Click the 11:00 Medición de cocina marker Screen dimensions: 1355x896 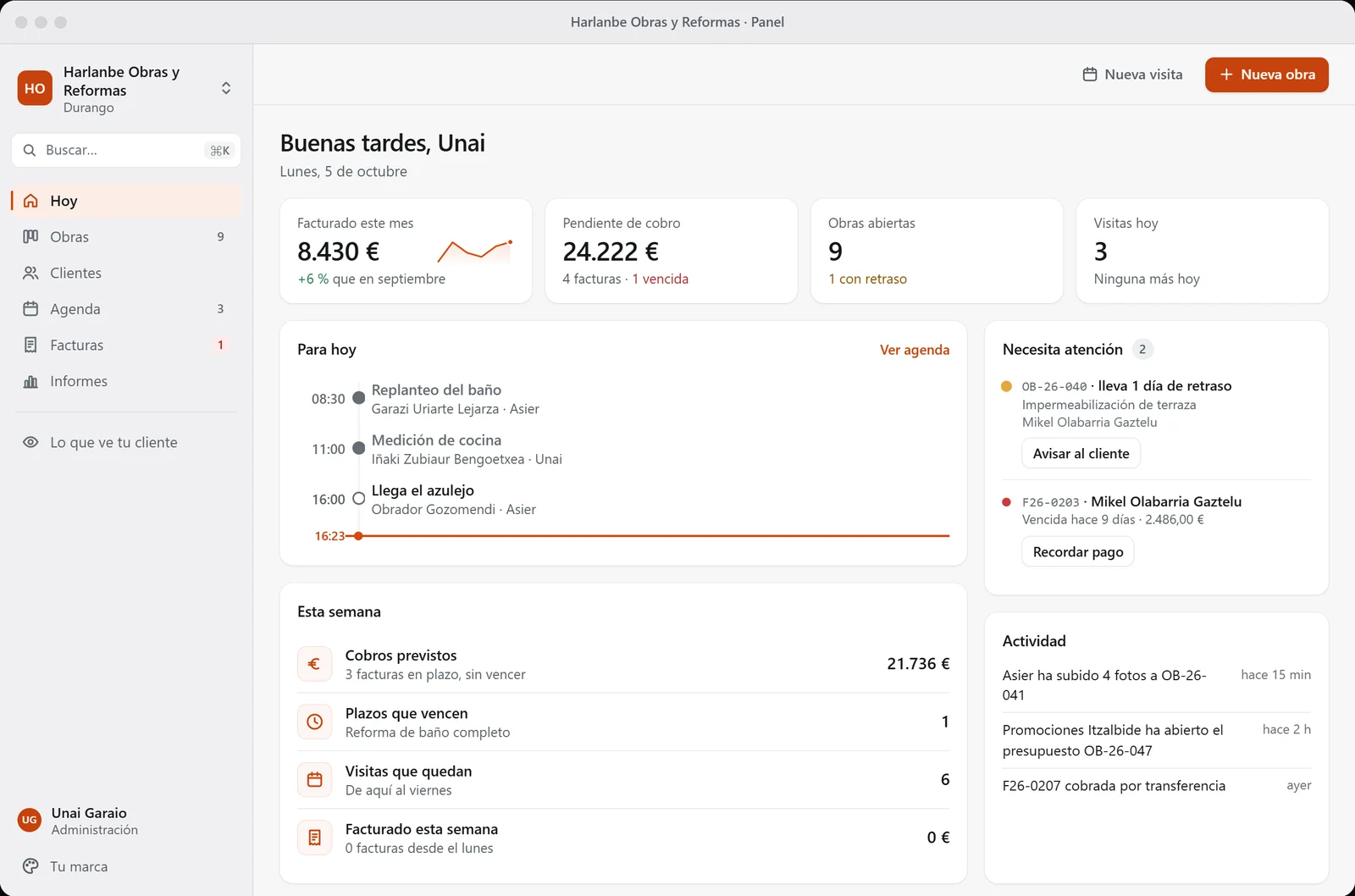358,448
